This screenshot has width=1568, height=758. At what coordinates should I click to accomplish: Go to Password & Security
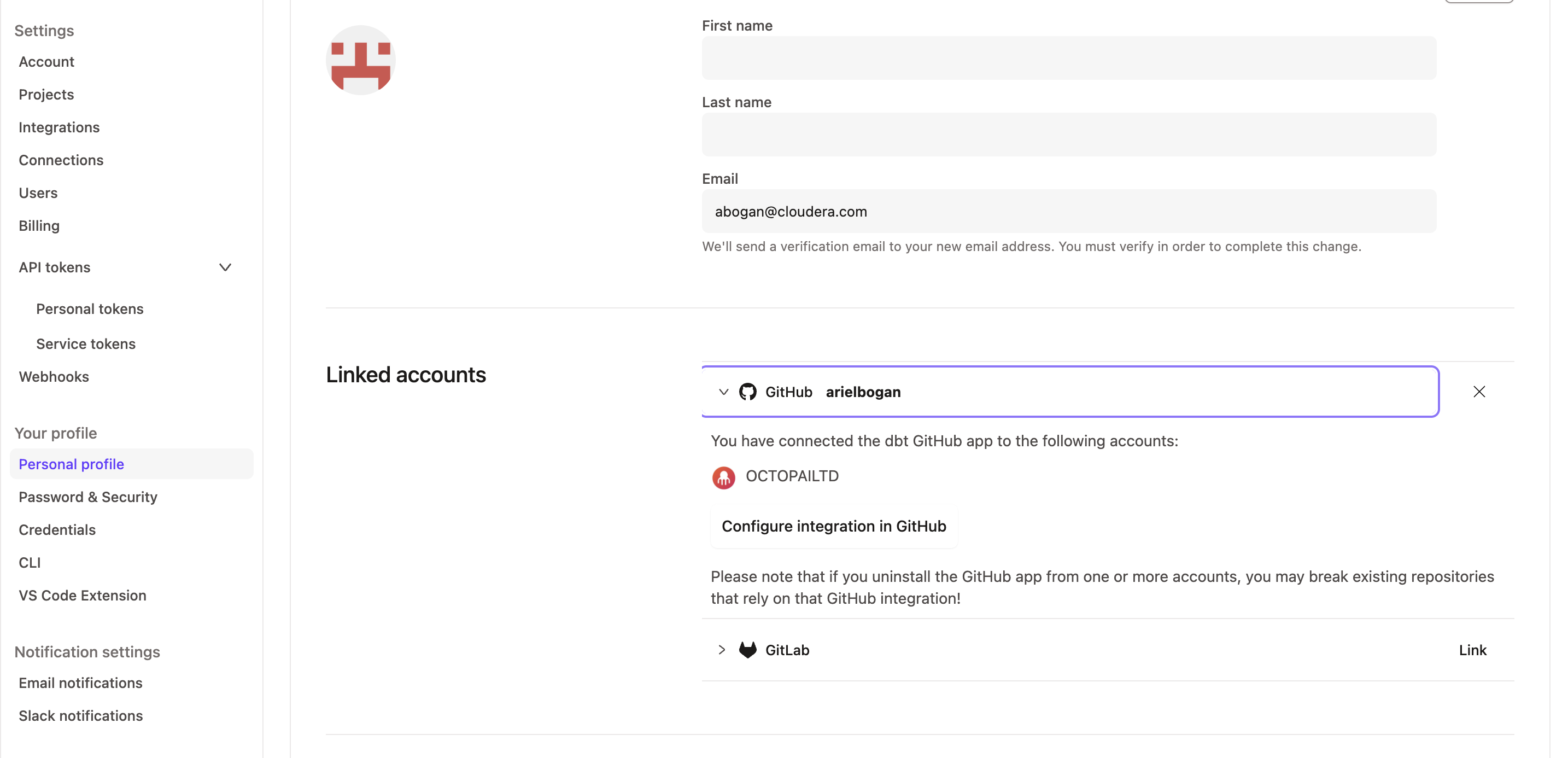click(x=87, y=497)
